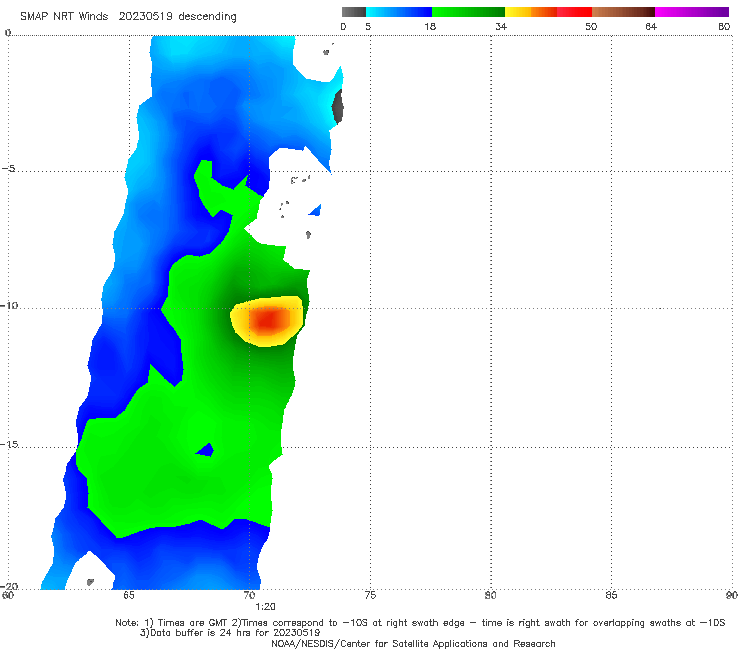740x650 pixels.
Task: Click the latitude axis label '-15'
Action: click(x=9, y=444)
